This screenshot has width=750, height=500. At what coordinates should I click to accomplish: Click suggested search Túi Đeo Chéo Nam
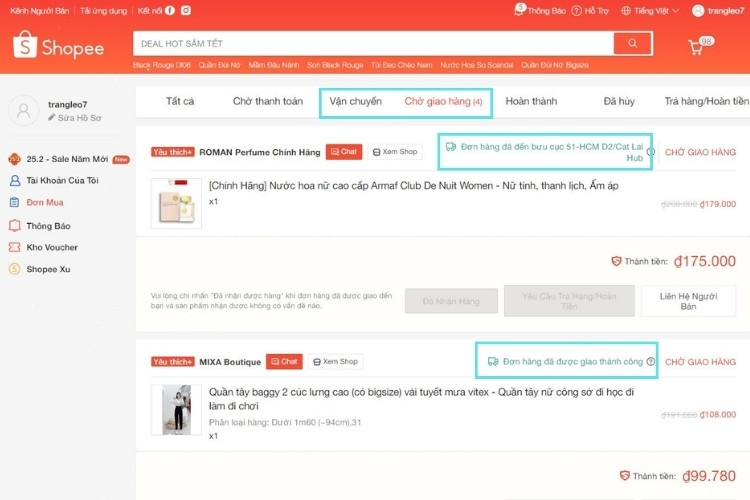401,65
